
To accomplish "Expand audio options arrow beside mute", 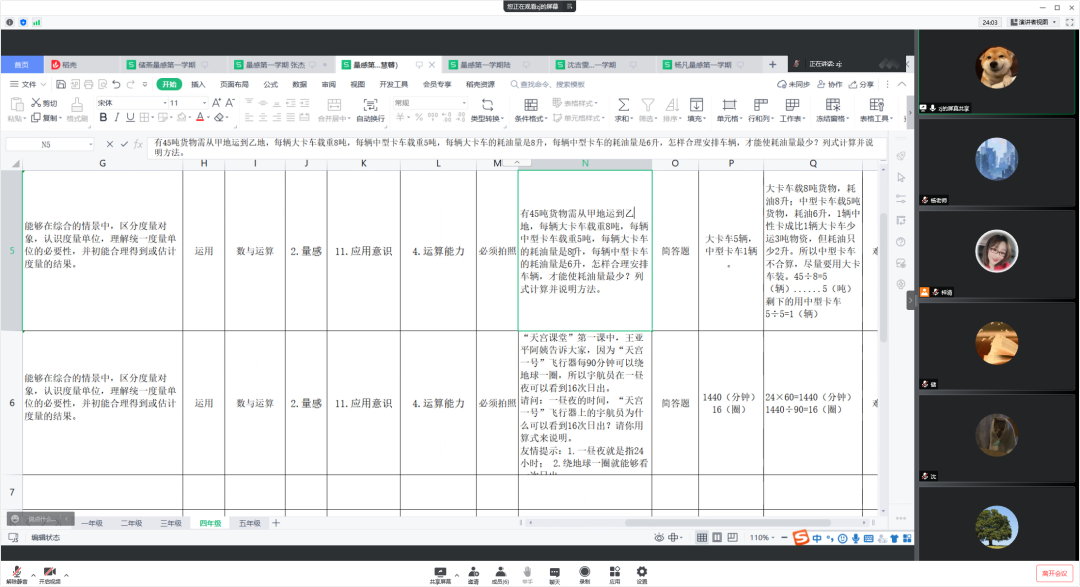I will click(x=33, y=575).
